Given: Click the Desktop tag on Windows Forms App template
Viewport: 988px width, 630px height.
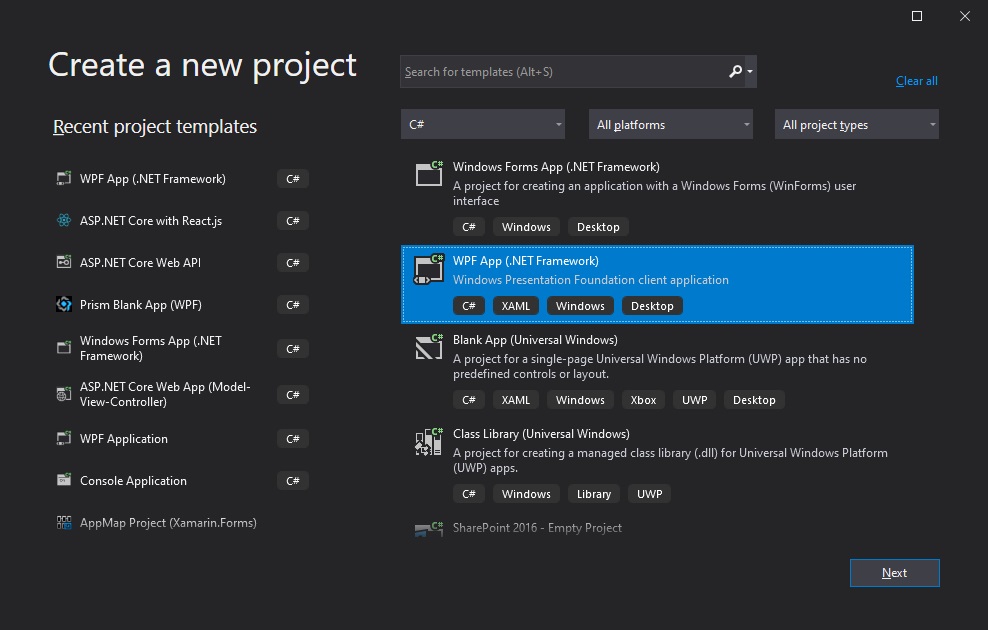Looking at the screenshot, I should (598, 227).
